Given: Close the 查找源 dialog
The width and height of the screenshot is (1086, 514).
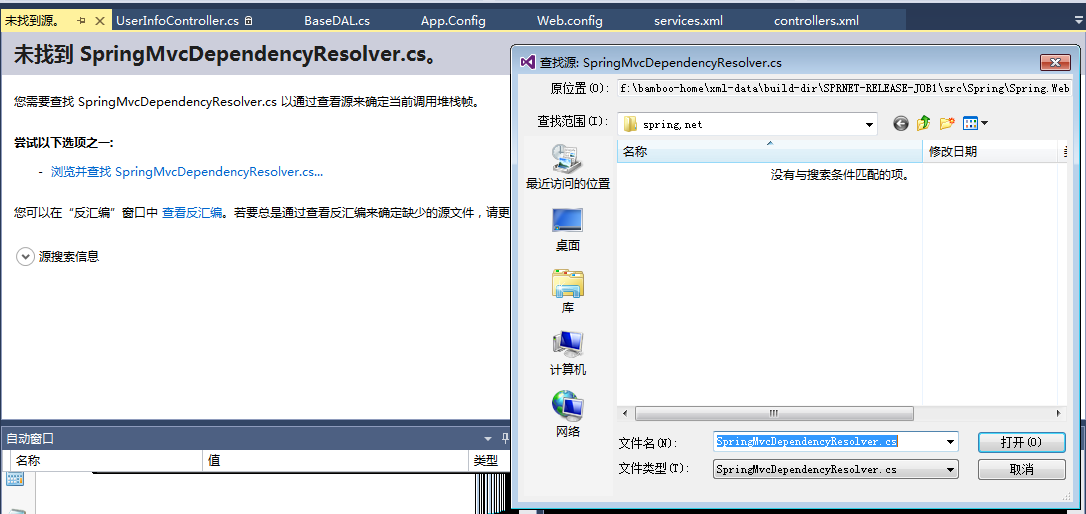Looking at the screenshot, I should click(x=1055, y=62).
